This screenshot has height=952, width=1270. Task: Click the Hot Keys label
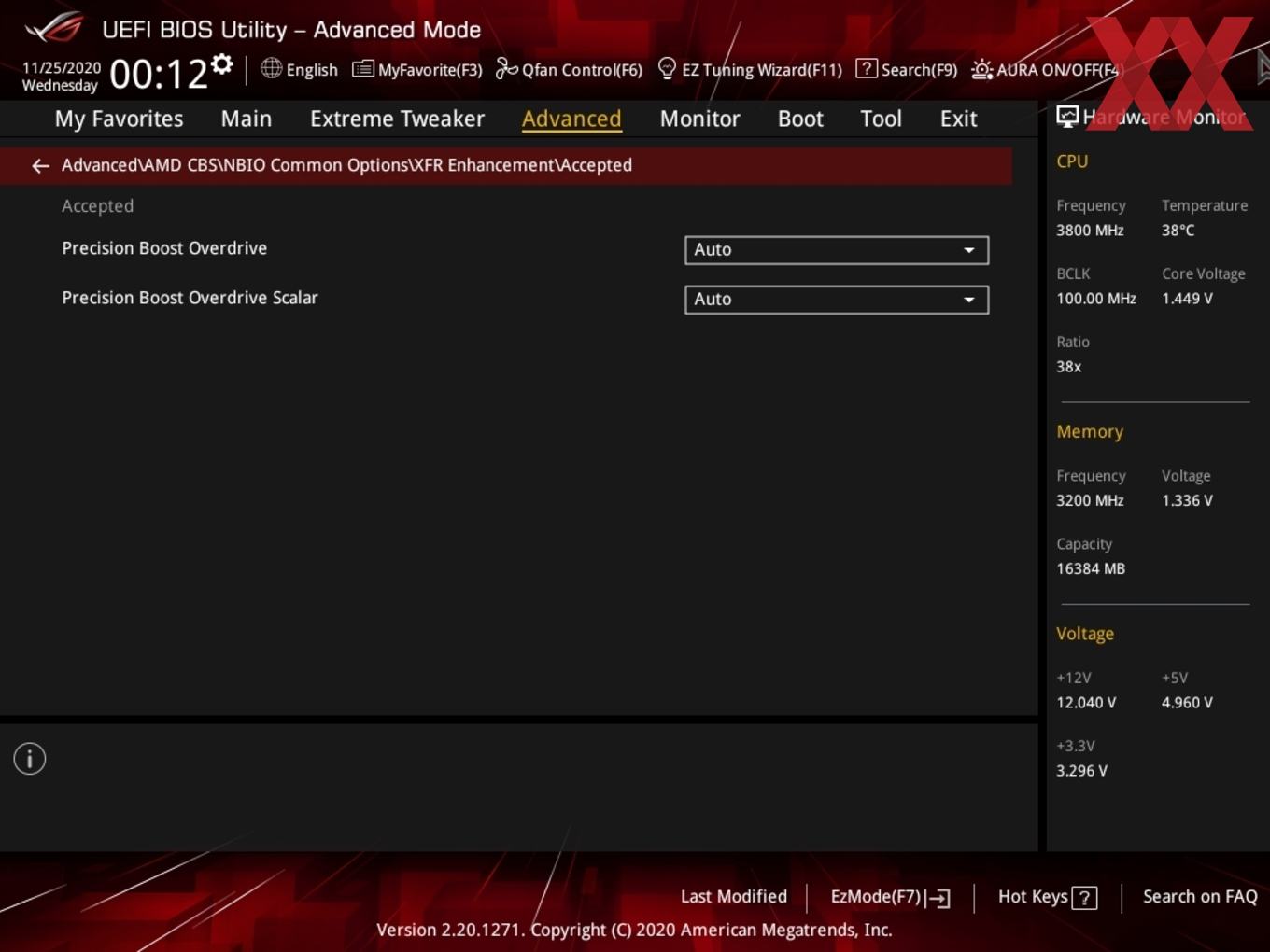pos(1033,897)
